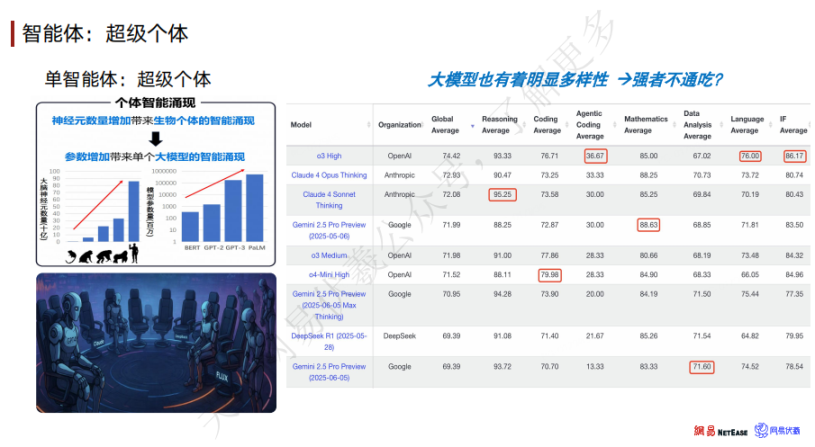Viewport: 815px width, 447px height.
Task: Open the Claude 4 Sonnet Thinking link
Action: point(329,200)
